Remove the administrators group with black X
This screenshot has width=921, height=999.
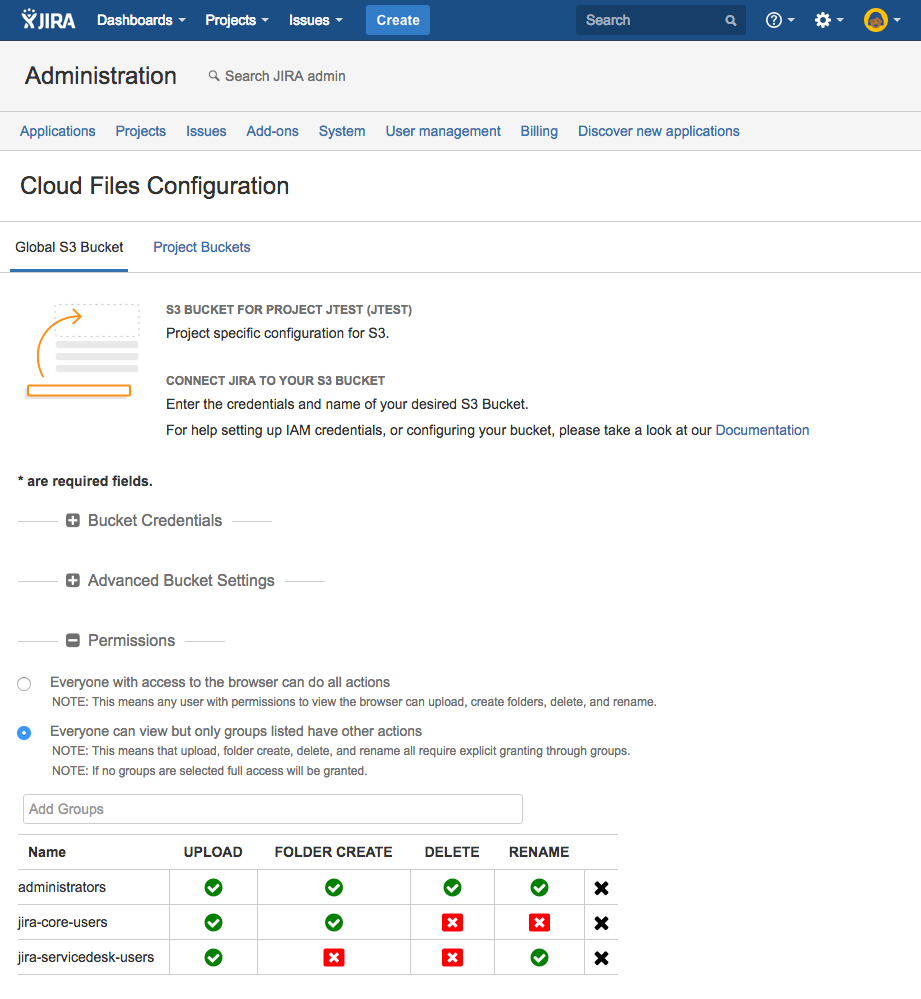(x=601, y=888)
